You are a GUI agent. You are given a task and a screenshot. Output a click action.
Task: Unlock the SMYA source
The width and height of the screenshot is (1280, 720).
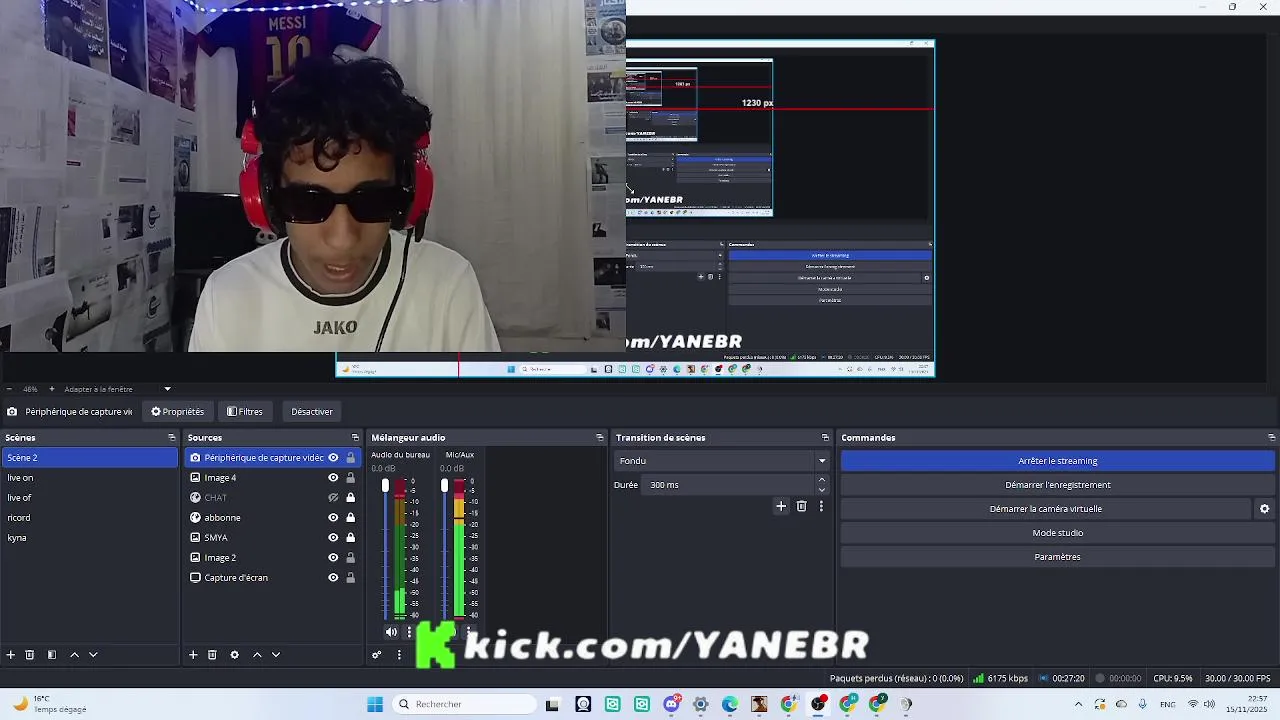tap(350, 538)
